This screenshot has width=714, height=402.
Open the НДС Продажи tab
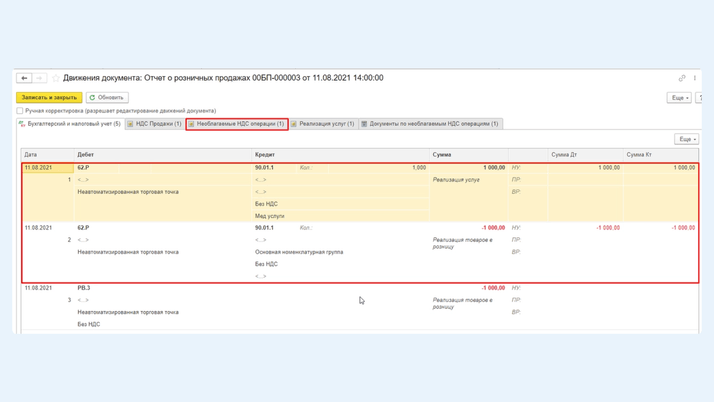154,124
